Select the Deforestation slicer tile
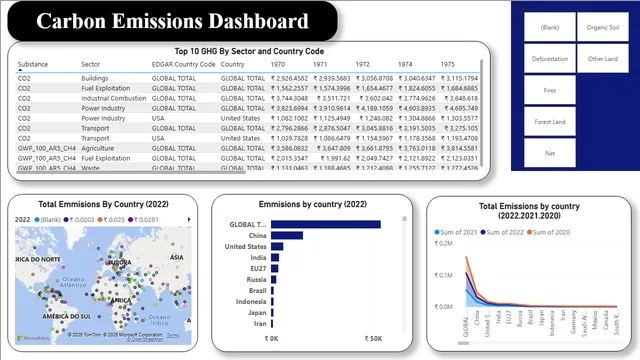 [x=549, y=58]
